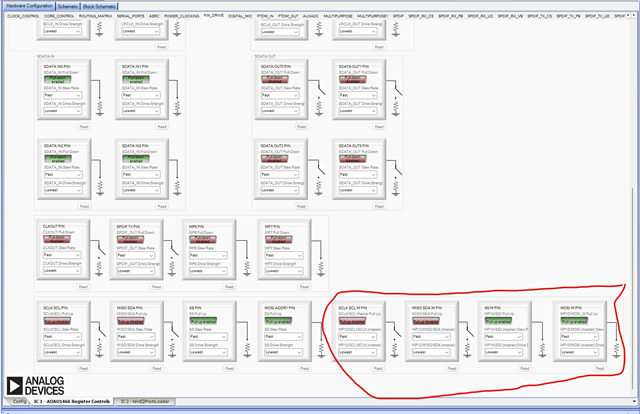Enable CLKOUT pin pull-down
This screenshot has width=640, height=414.
click(x=57, y=239)
